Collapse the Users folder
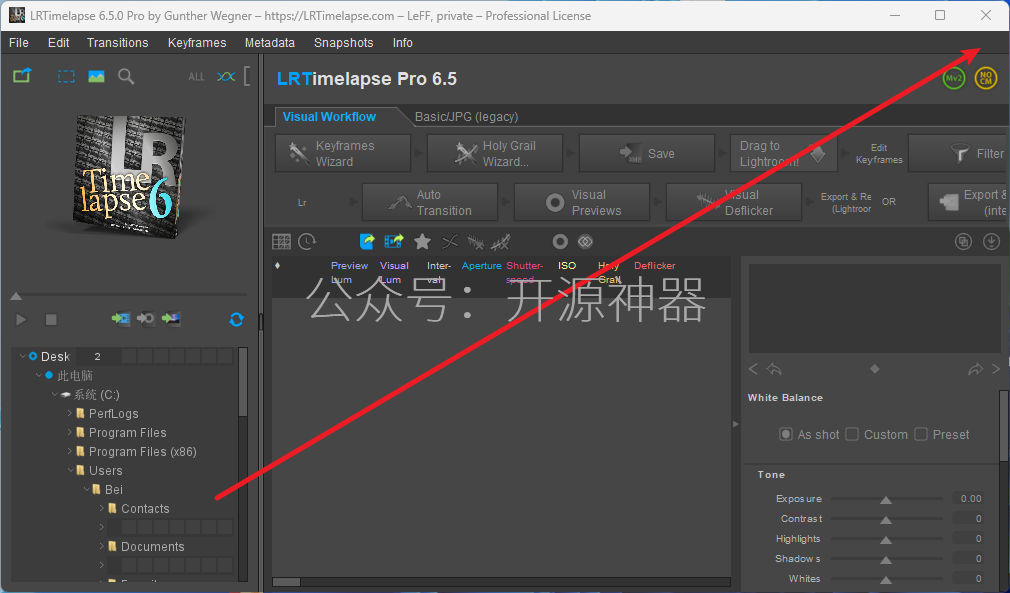Image resolution: width=1010 pixels, height=593 pixels. (70, 470)
